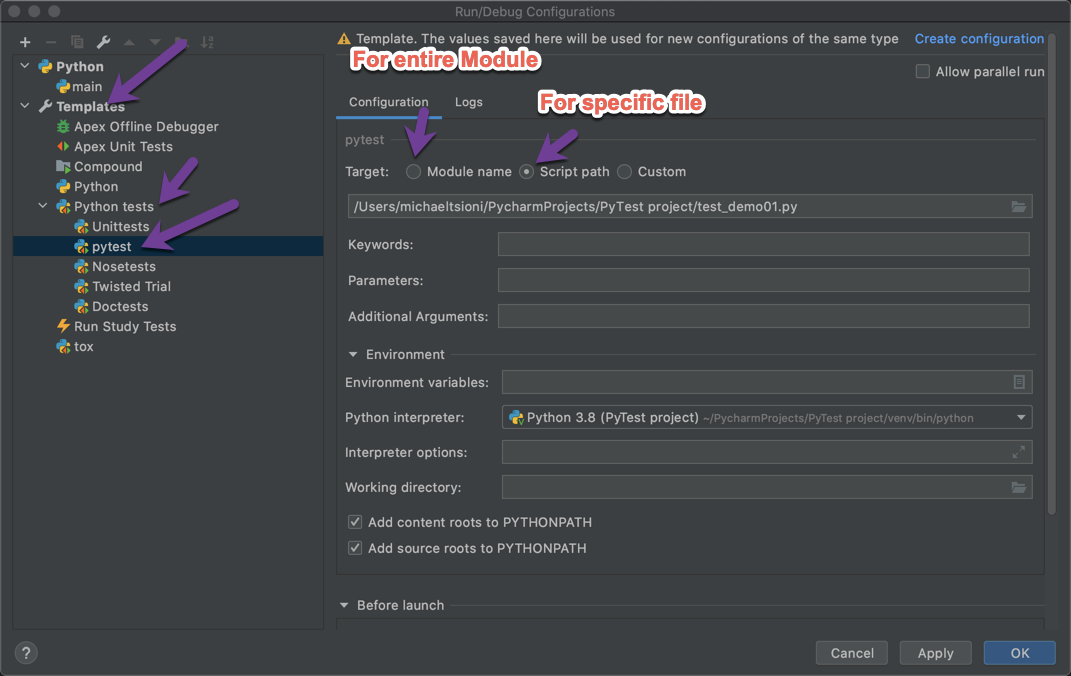Screen dimensions: 1071x676
Task: Expand interpreter options field icon
Action: [x=1018, y=452]
